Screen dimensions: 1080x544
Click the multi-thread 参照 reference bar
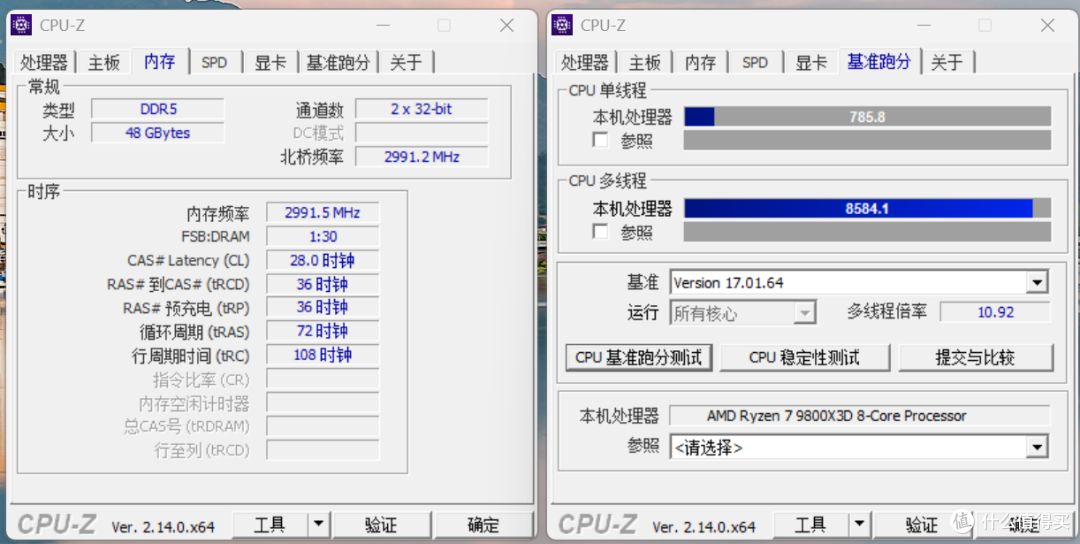[867, 232]
